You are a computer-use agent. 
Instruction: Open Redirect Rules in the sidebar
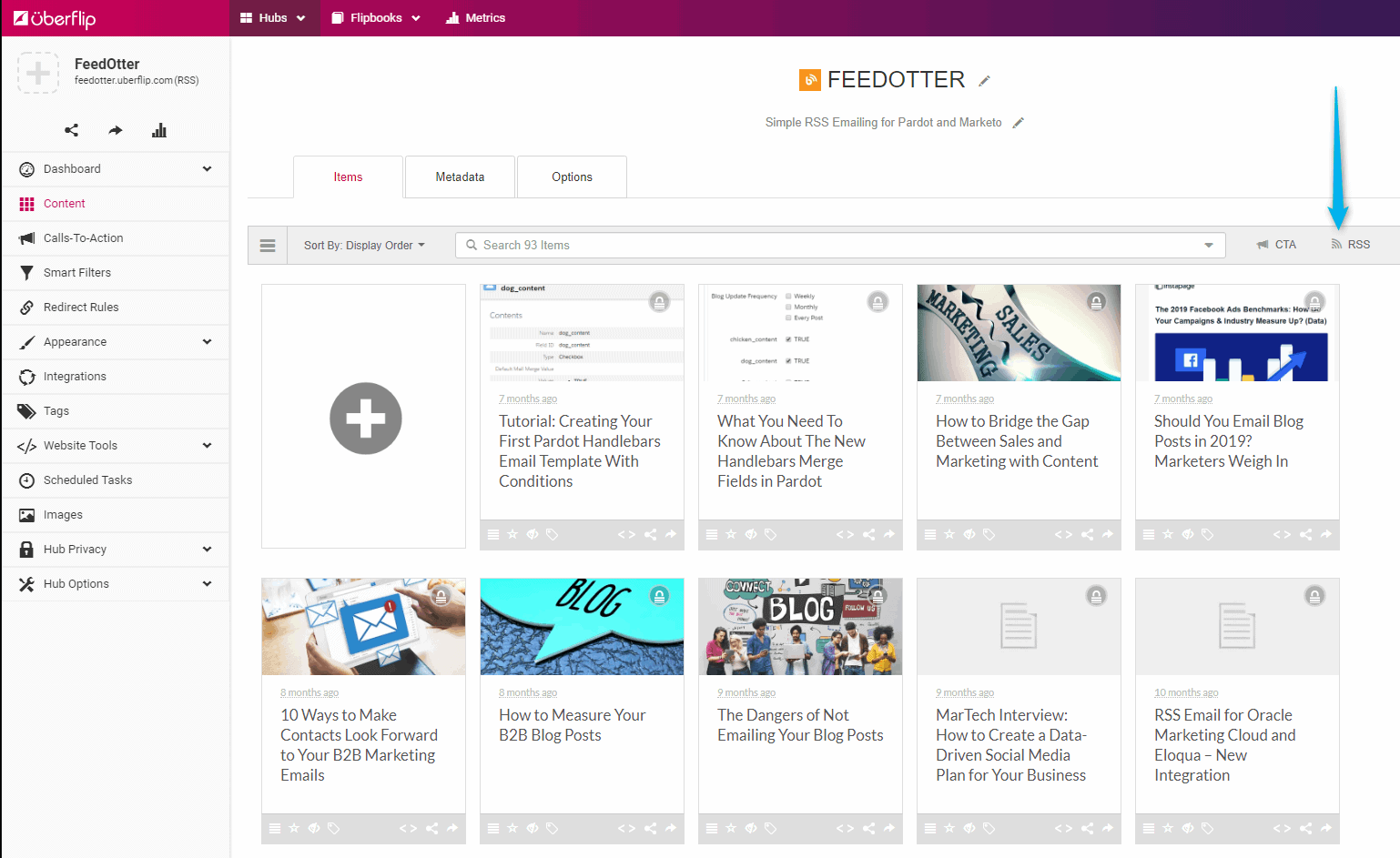[x=116, y=308]
